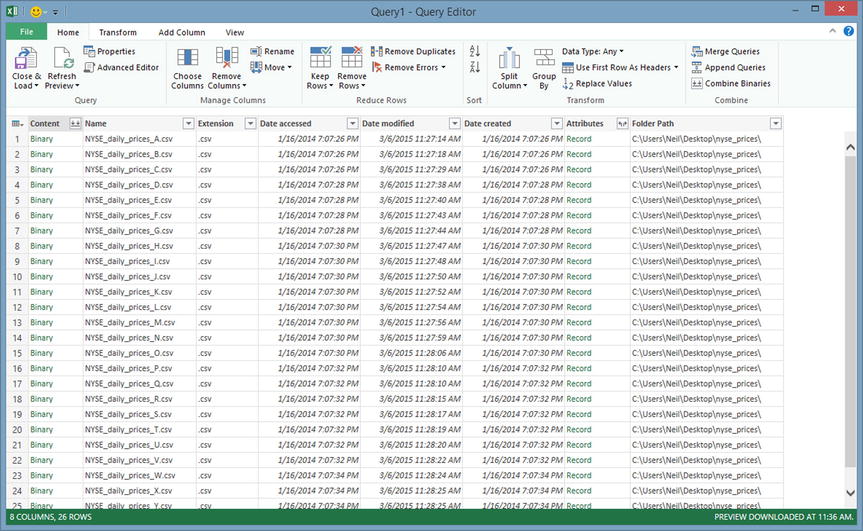
Task: Click Replace Values
Action: [597, 84]
